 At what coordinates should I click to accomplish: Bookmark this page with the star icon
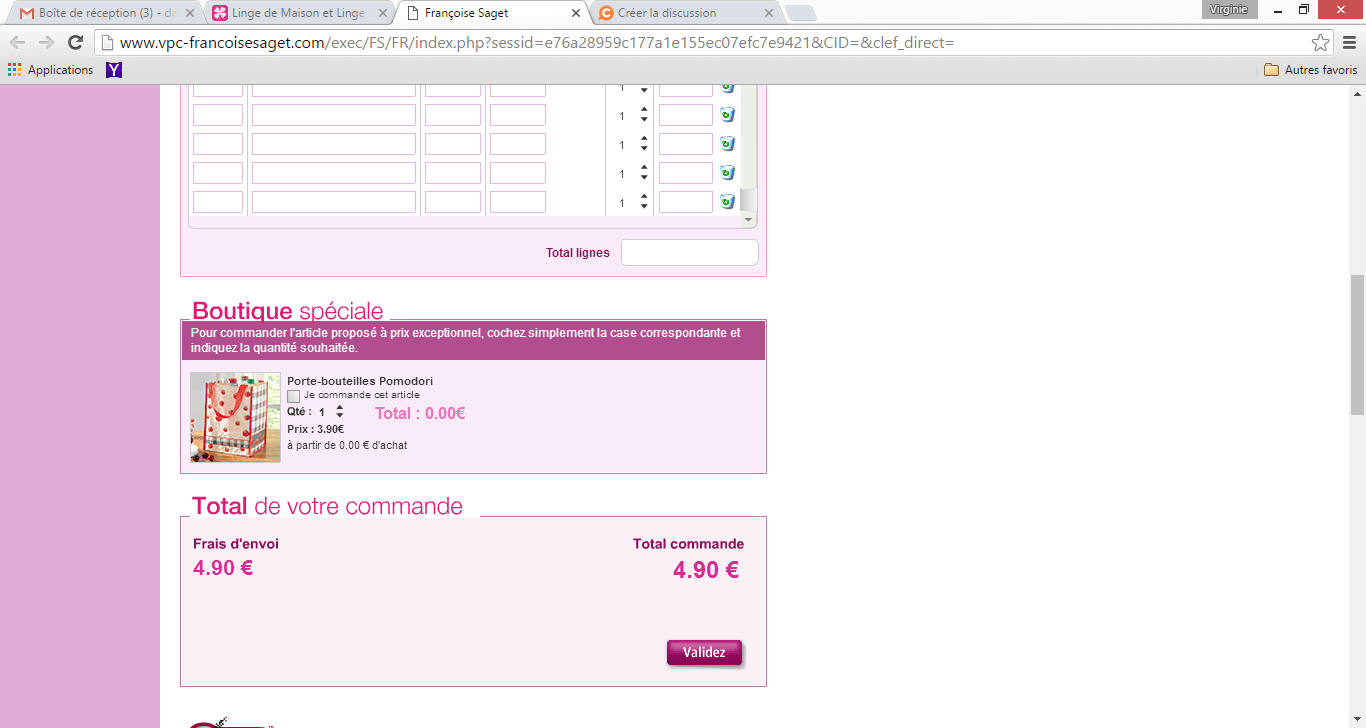1320,43
